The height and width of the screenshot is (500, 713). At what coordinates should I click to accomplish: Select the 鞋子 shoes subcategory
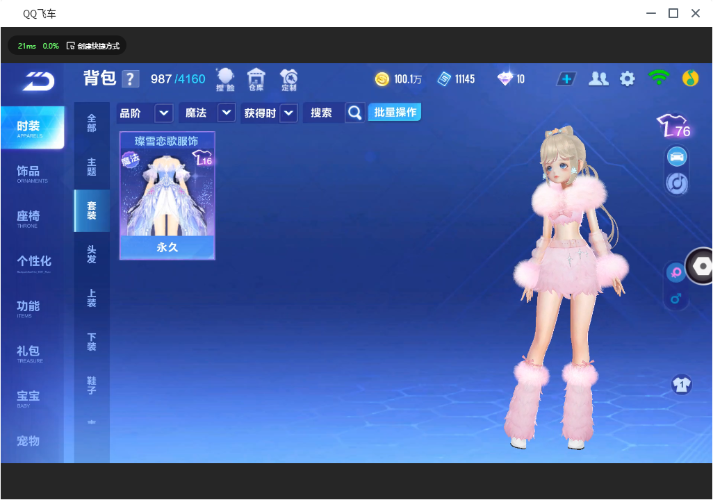(x=92, y=385)
